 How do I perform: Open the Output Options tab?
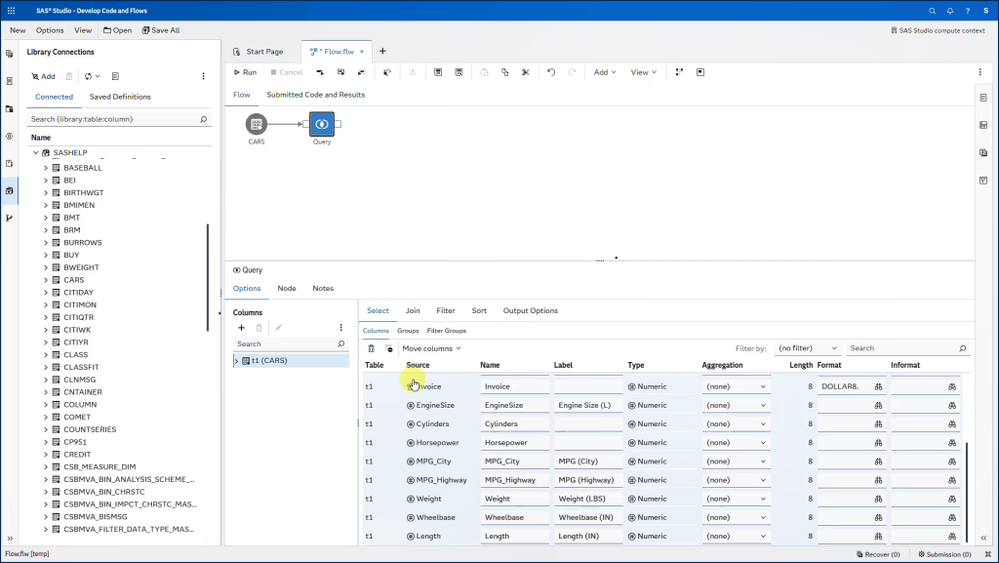point(530,311)
